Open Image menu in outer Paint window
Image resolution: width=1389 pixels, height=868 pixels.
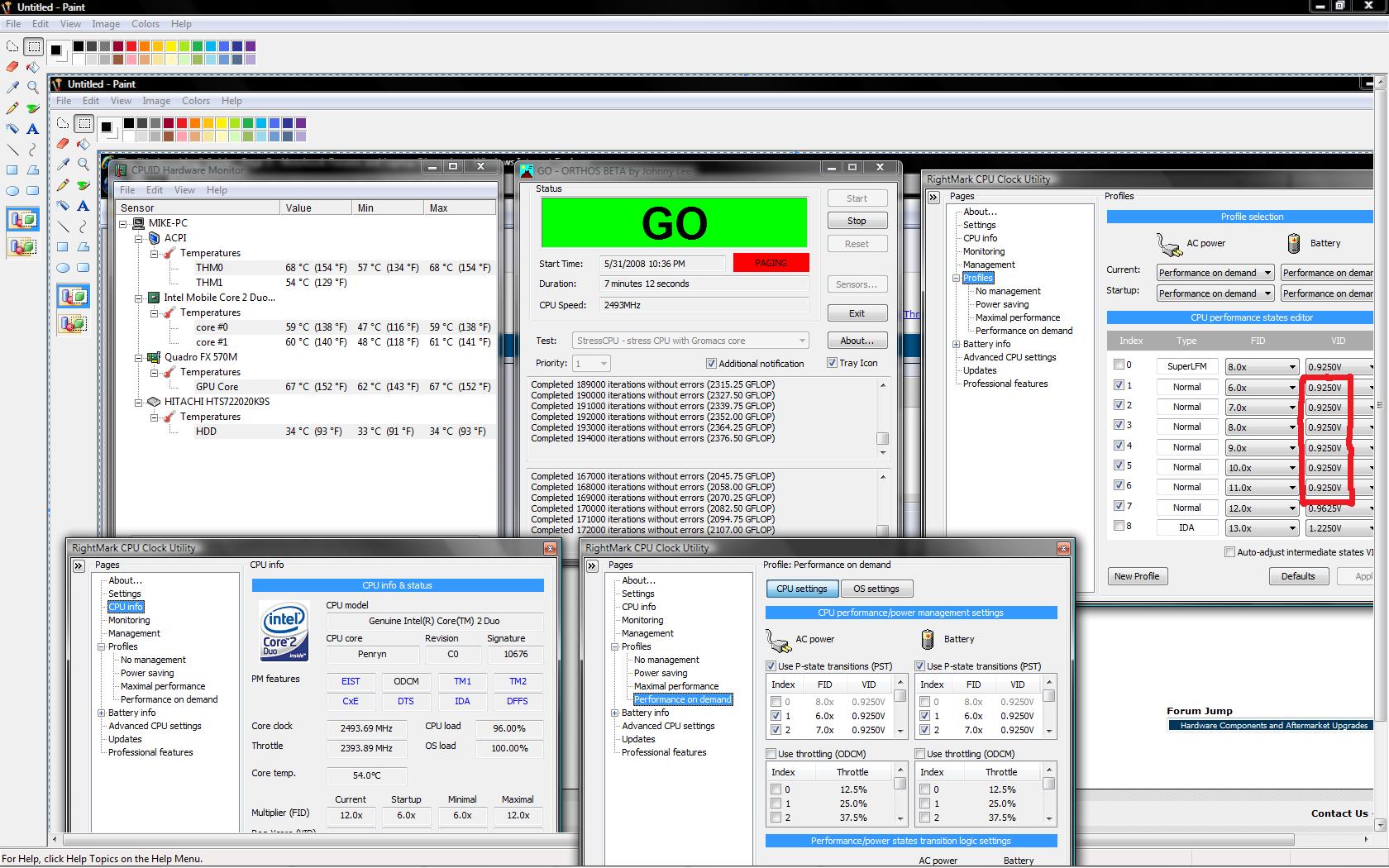[106, 24]
